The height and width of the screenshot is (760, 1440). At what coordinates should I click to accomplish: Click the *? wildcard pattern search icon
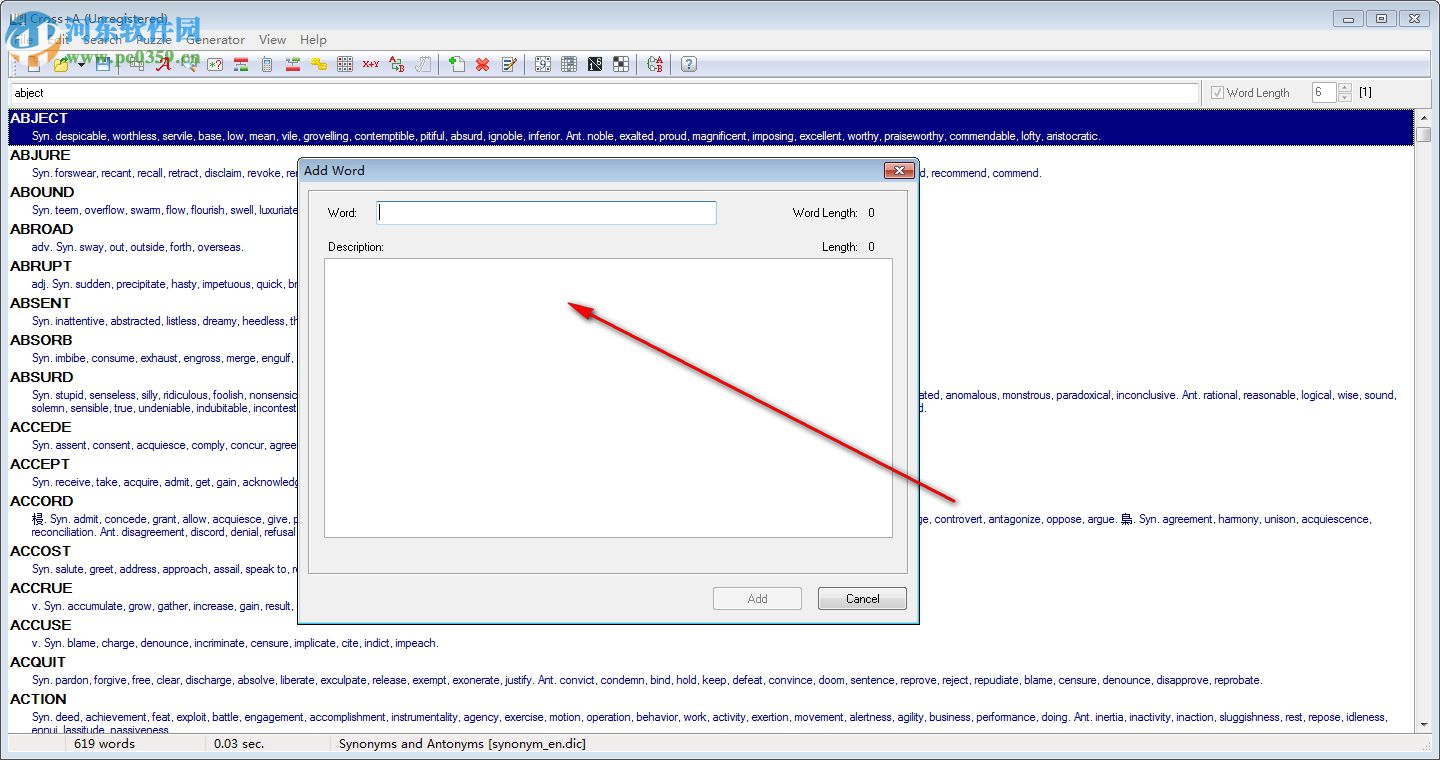(x=215, y=64)
